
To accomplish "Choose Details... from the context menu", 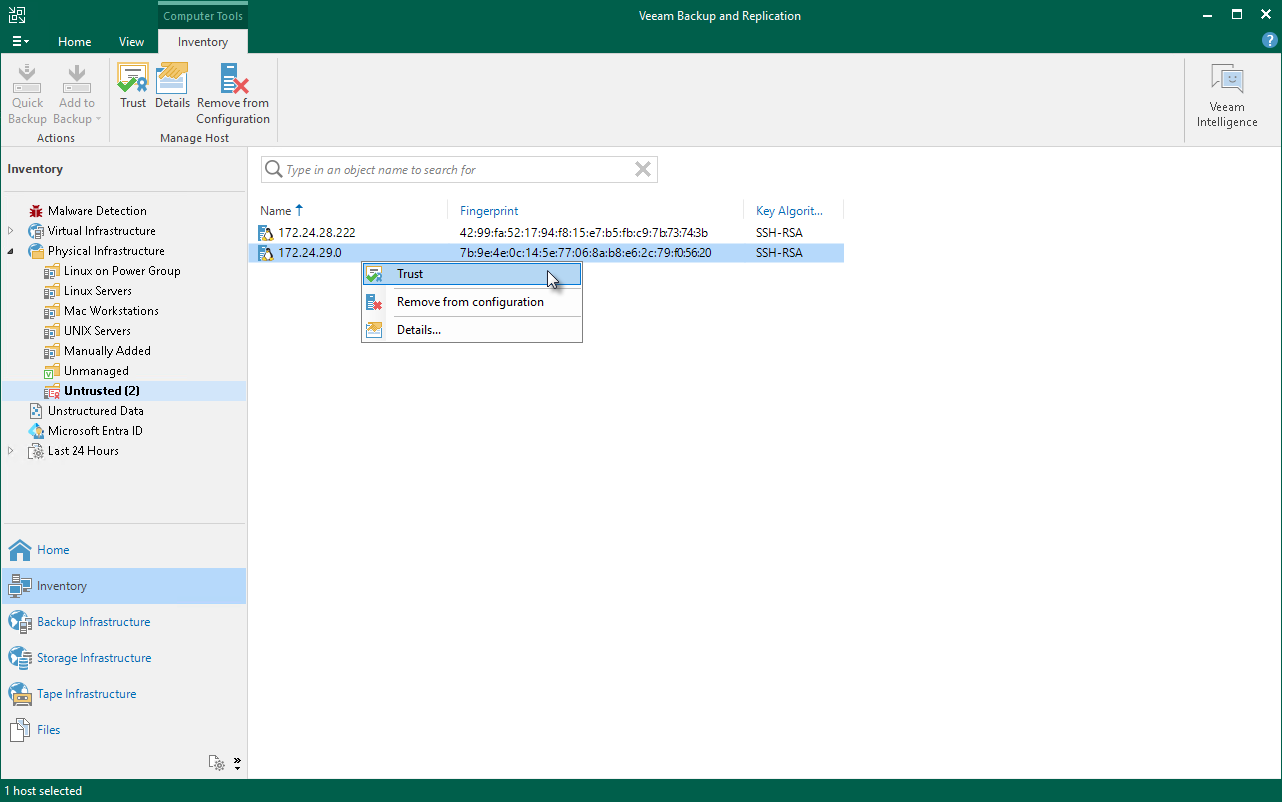I will (x=472, y=330).
